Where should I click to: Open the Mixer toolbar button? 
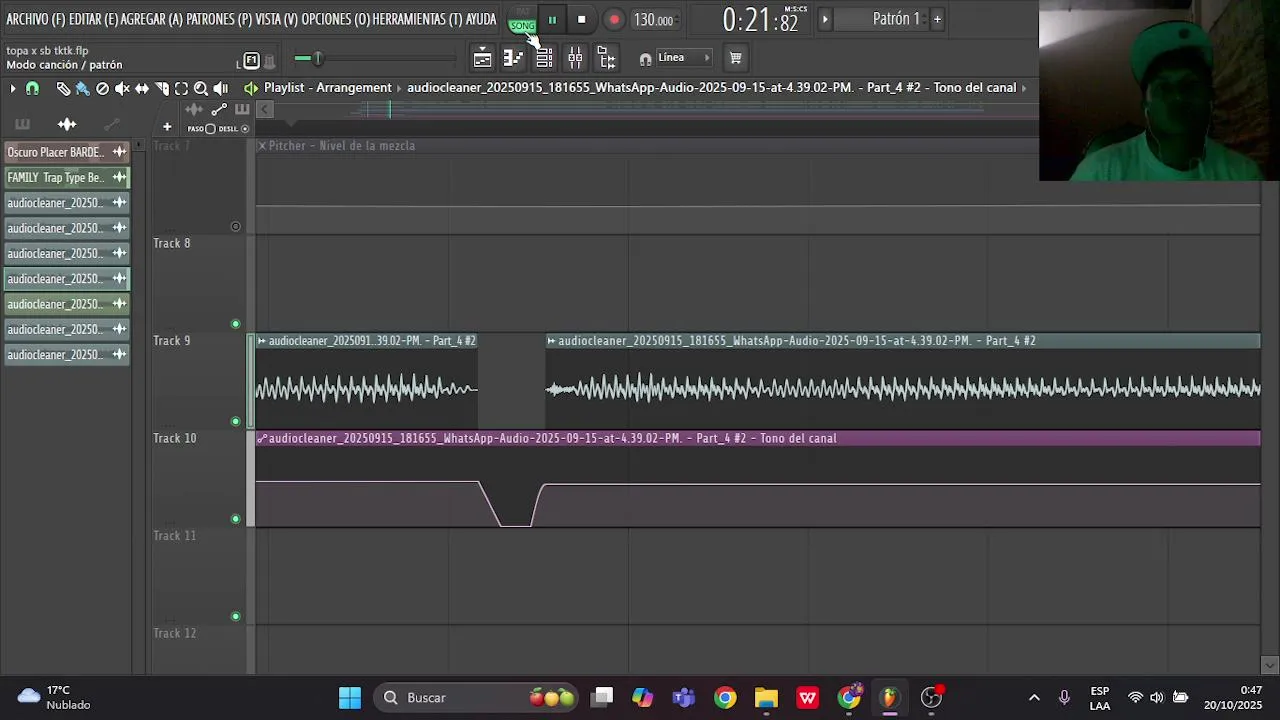pos(575,58)
